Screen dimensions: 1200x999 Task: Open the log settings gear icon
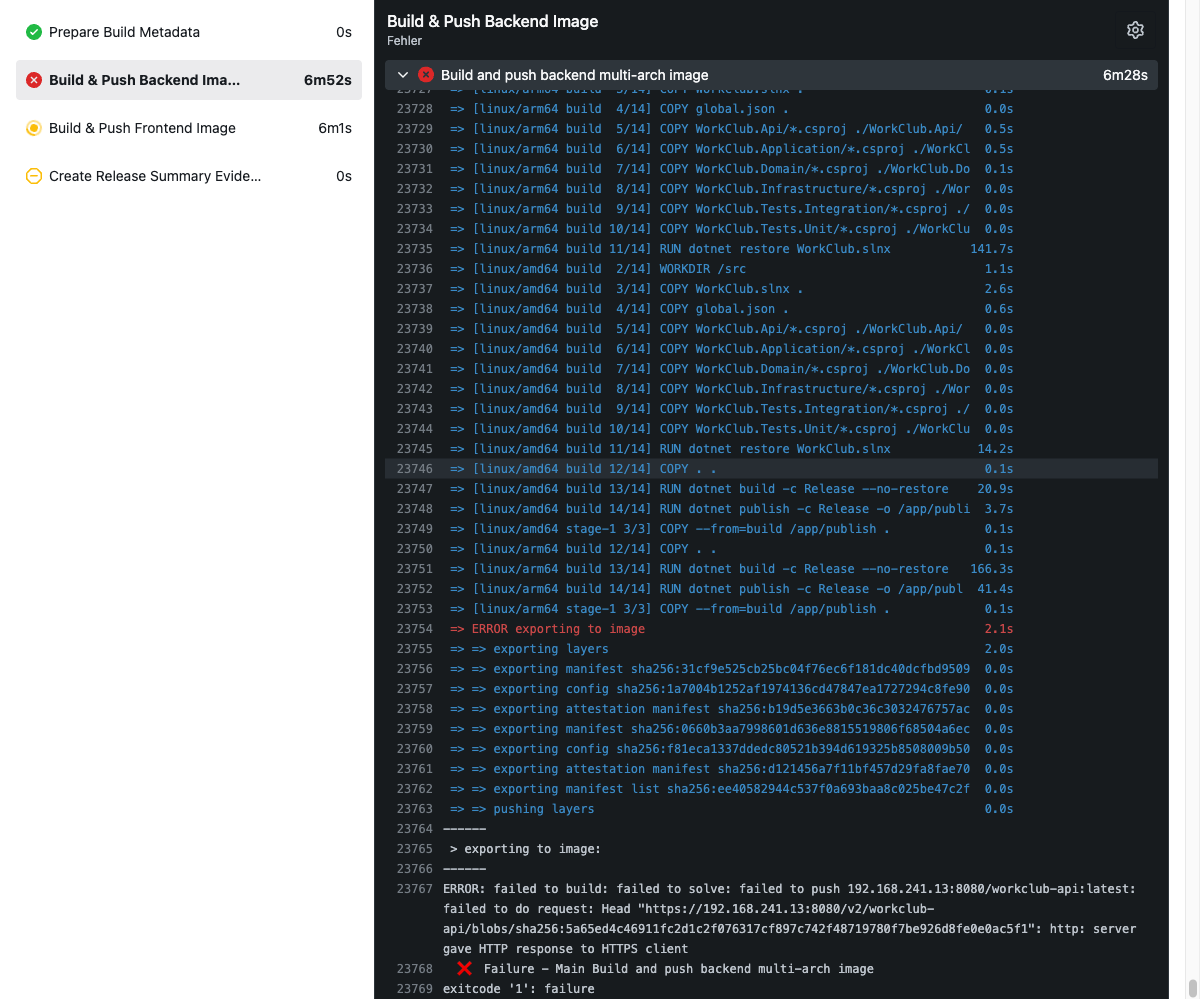click(1135, 30)
